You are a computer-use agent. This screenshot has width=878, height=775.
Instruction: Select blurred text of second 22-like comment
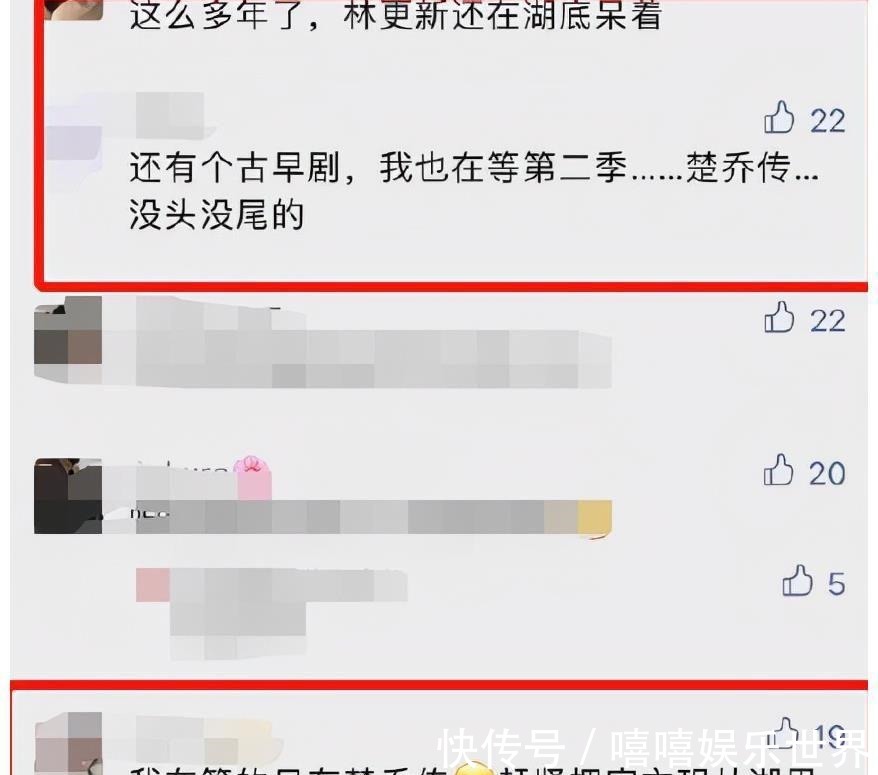point(373,358)
